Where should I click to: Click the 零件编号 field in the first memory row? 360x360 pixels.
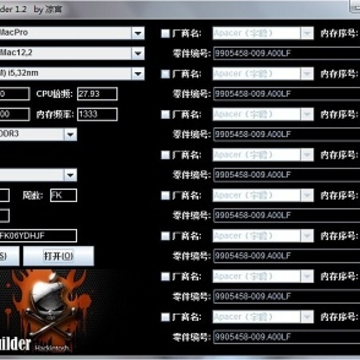(x=287, y=54)
